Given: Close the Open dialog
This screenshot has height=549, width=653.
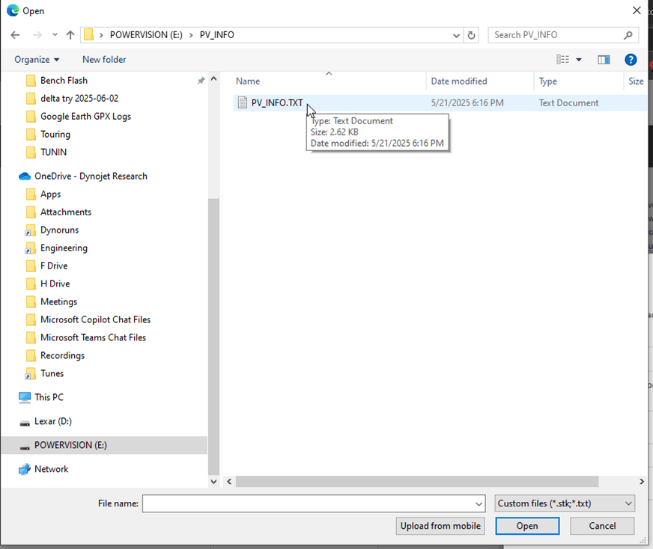Looking at the screenshot, I should (x=637, y=10).
